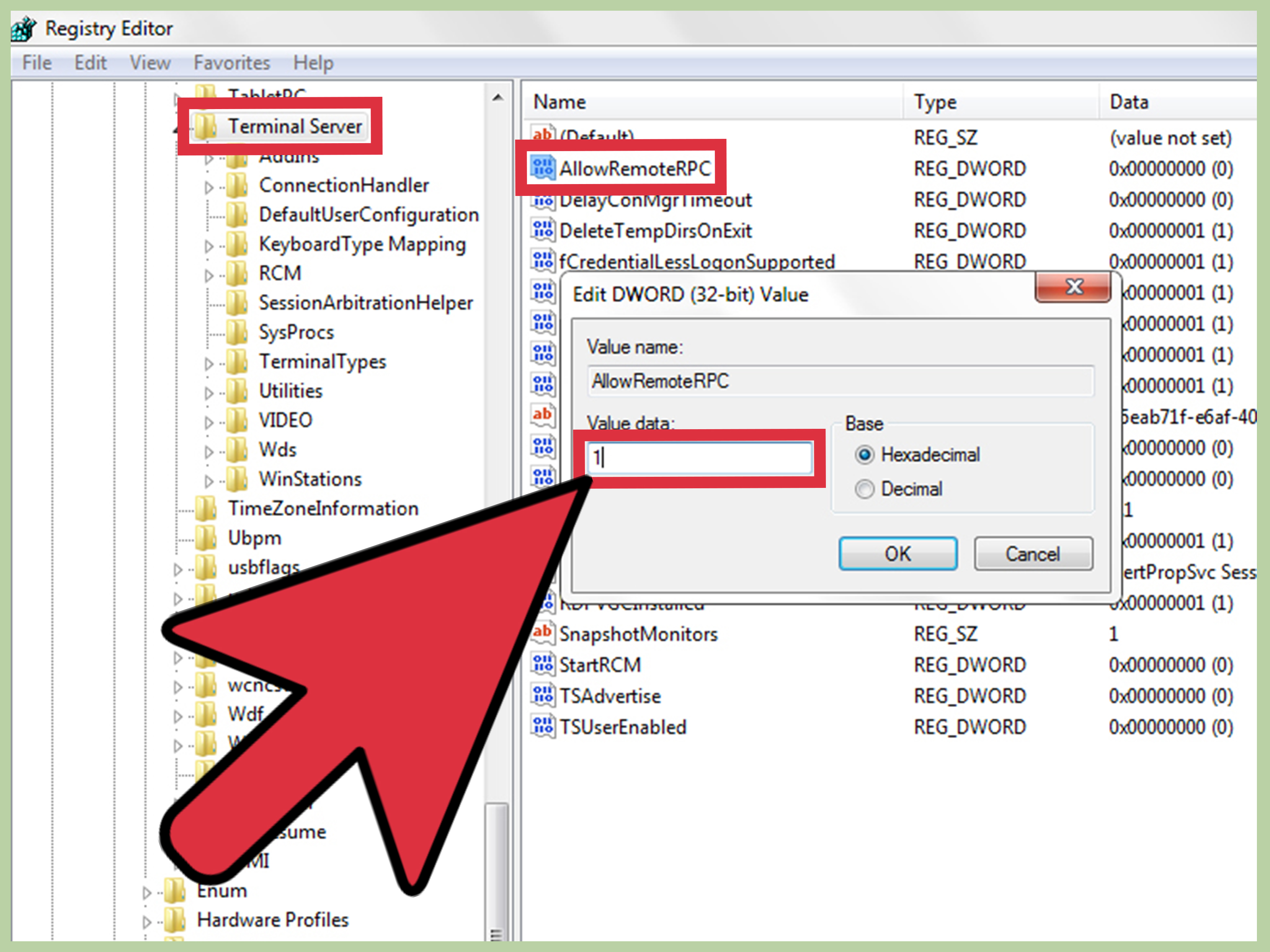1270x952 pixels.
Task: Open the Edit menu
Action: point(90,63)
